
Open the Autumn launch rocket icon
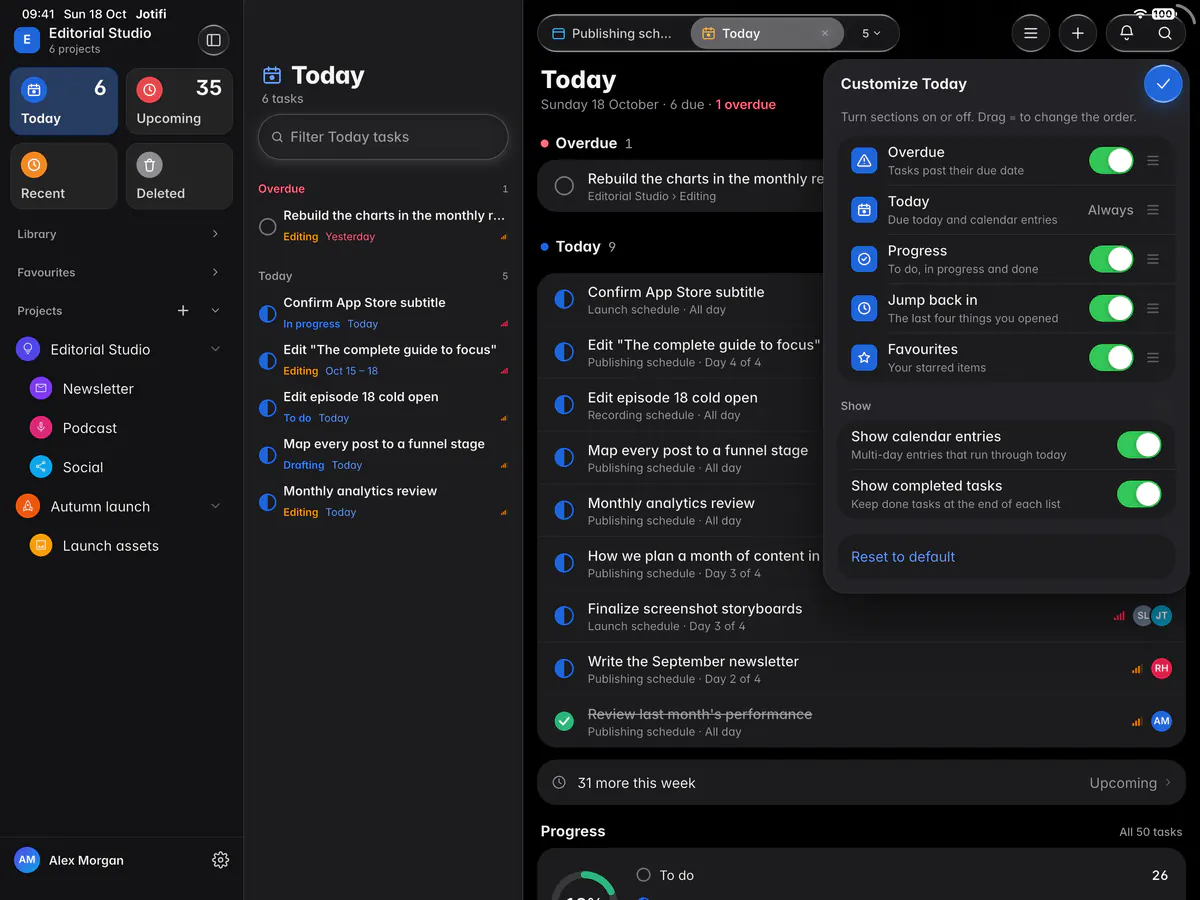pos(28,506)
